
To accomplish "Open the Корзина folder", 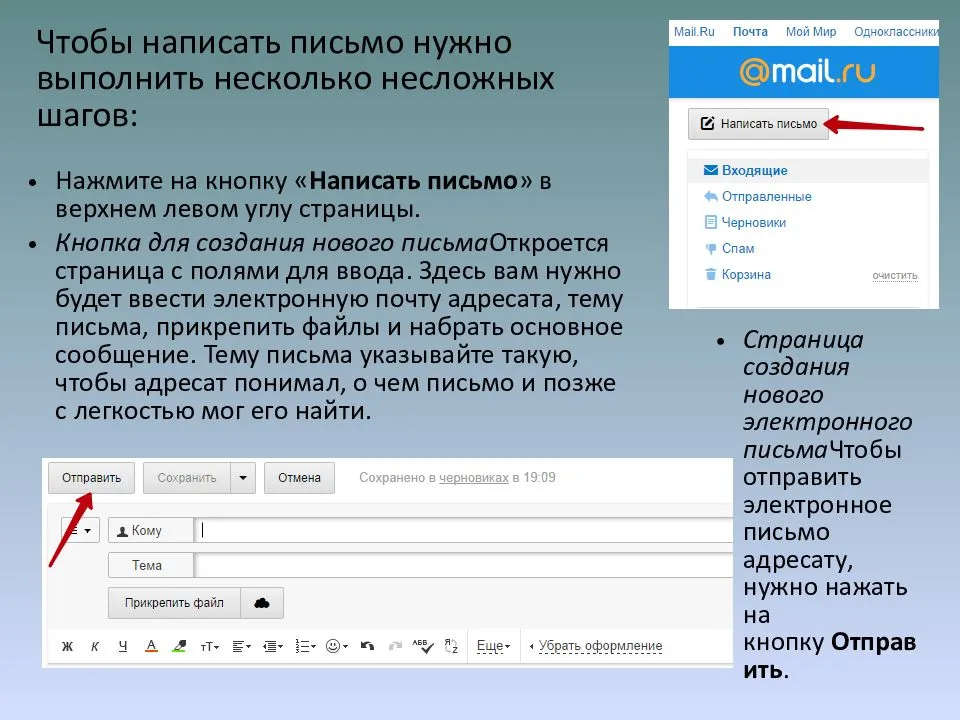I will point(746,274).
